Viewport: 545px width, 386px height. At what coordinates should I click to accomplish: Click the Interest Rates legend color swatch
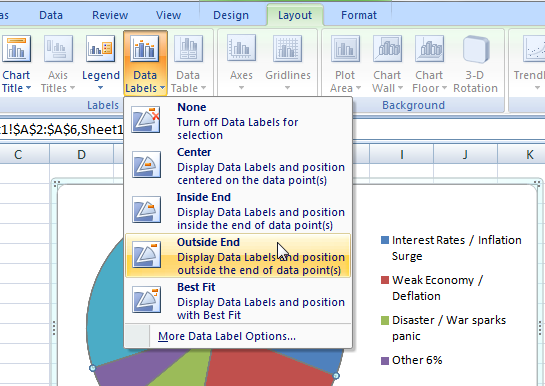point(385,240)
